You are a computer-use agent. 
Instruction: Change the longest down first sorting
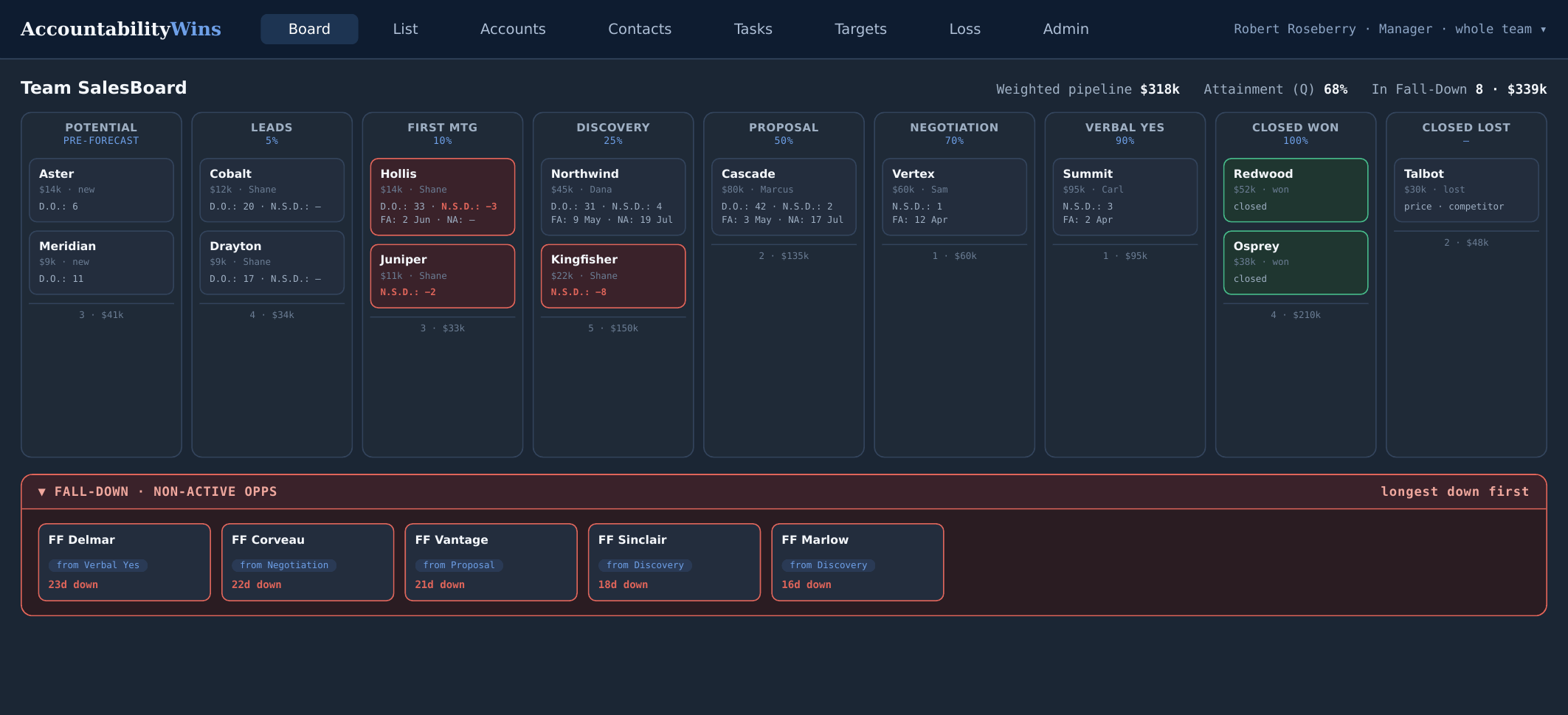click(x=1454, y=491)
